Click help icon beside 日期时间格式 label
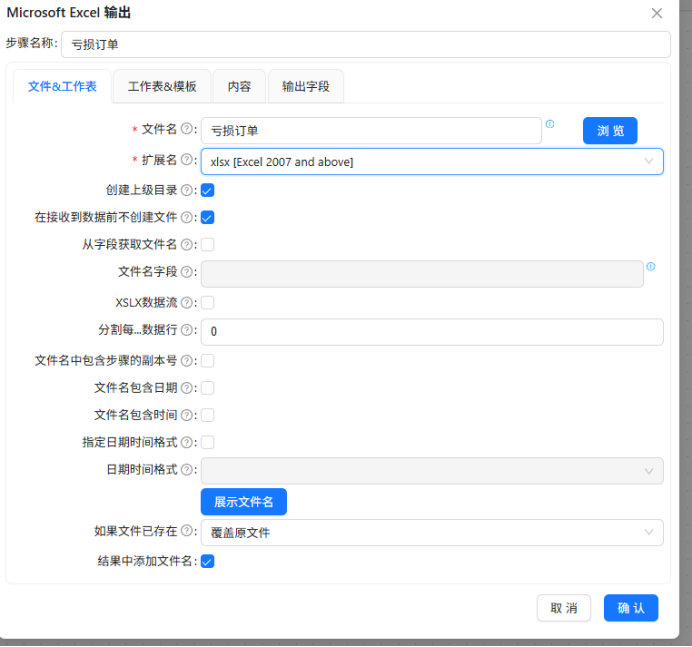This screenshot has width=692, height=647. [187, 470]
